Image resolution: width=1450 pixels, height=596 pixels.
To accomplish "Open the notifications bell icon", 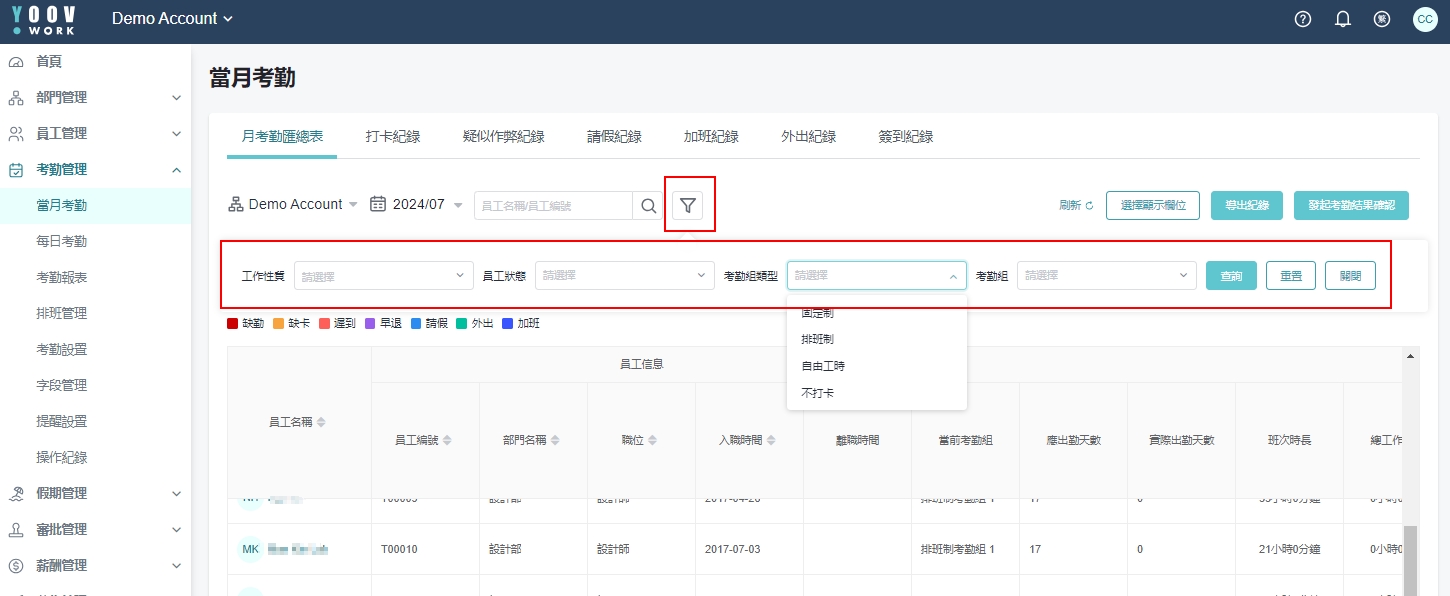I will pyautogui.click(x=1343, y=19).
